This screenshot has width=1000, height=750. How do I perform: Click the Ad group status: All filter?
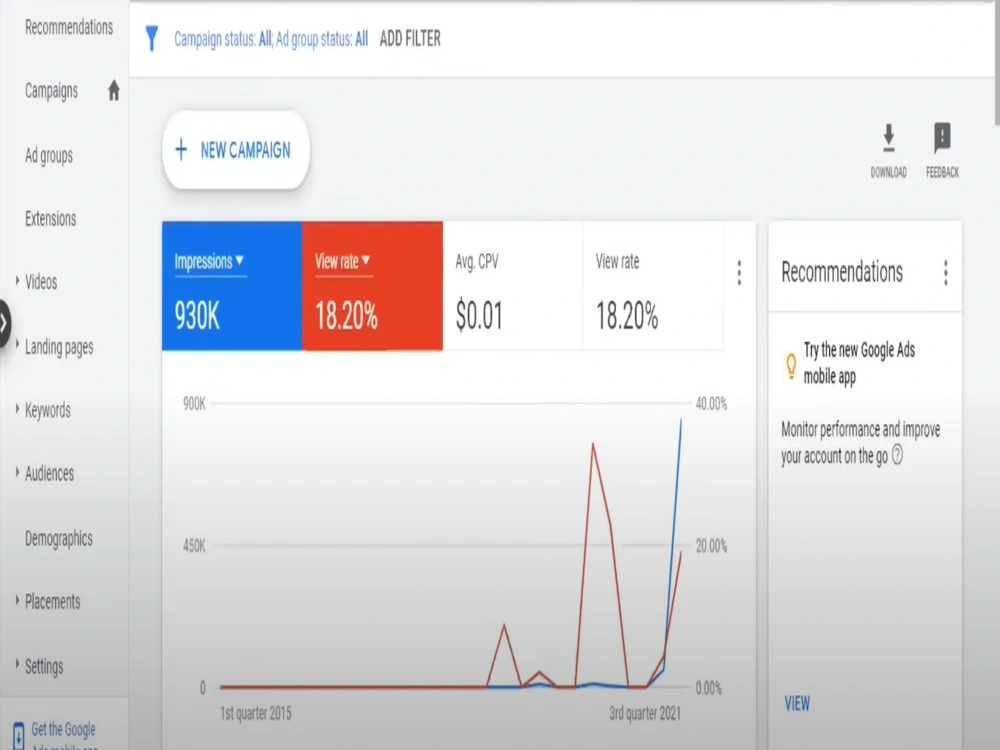click(x=321, y=40)
